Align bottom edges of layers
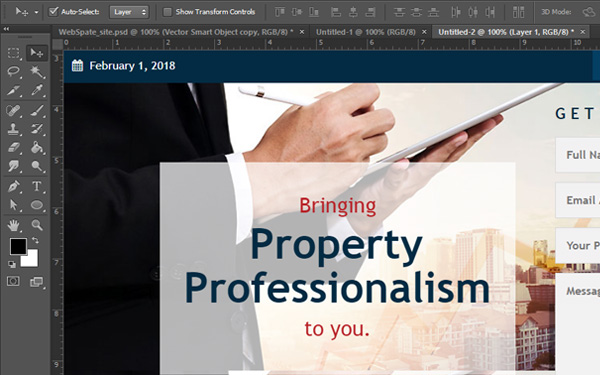 click(314, 12)
